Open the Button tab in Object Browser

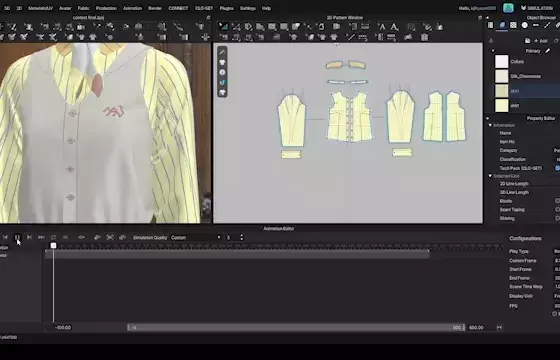(x=525, y=25)
